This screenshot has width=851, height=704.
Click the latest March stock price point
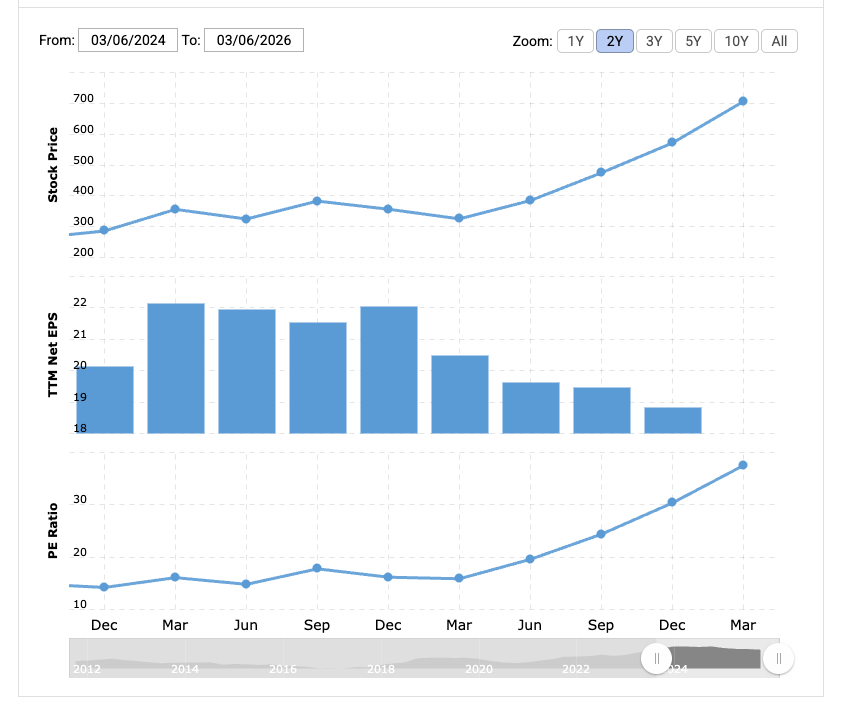(x=743, y=101)
